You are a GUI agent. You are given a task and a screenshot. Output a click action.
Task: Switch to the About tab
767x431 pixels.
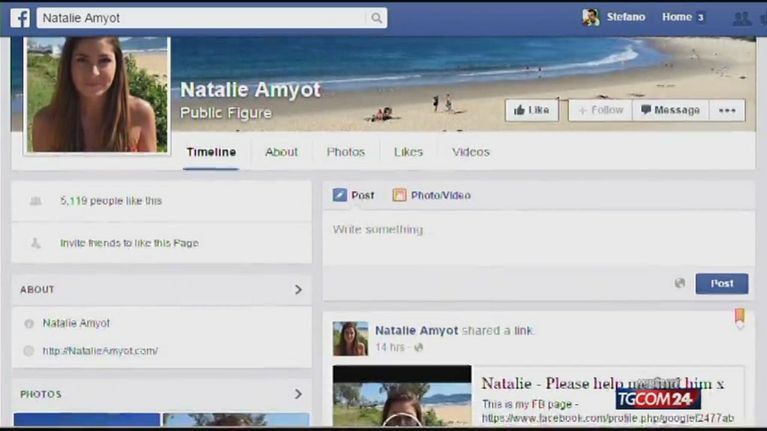coord(281,152)
